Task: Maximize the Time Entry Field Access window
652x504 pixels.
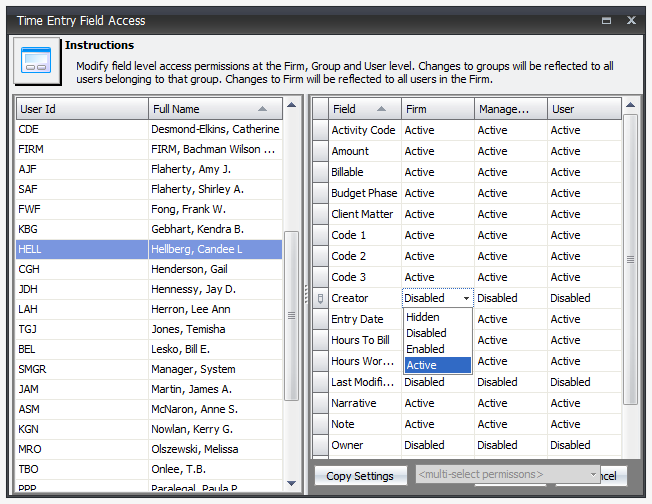Action: point(606,20)
